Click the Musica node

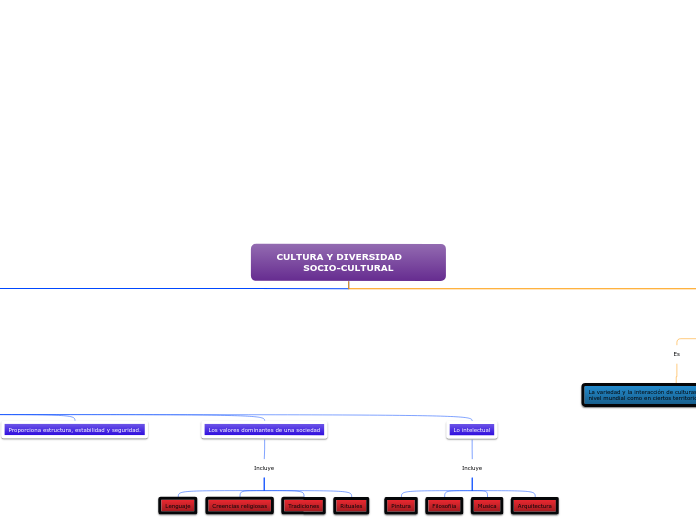pyautogui.click(x=487, y=506)
